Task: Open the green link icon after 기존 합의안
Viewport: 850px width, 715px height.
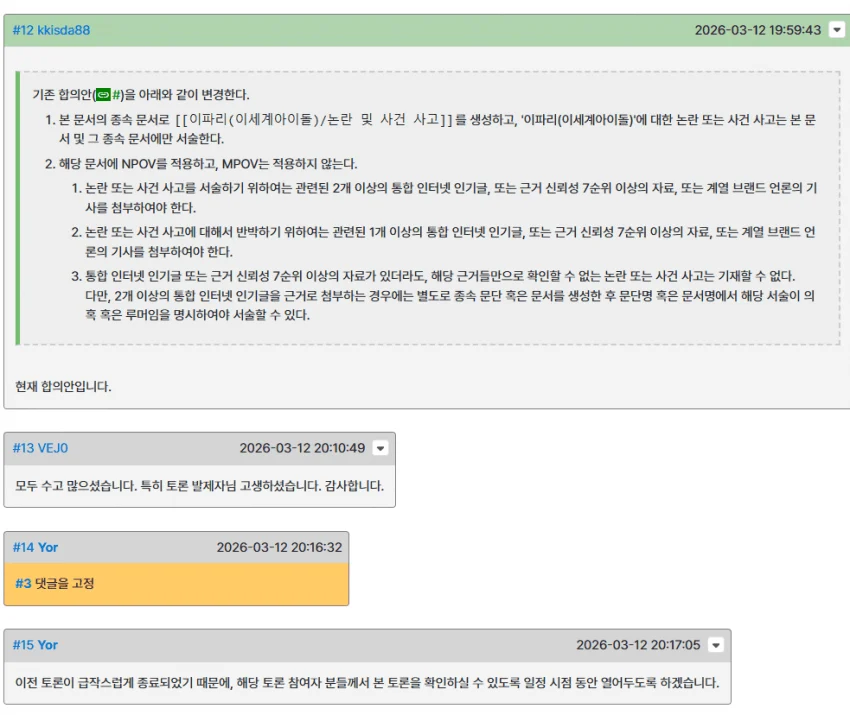Action: point(103,95)
